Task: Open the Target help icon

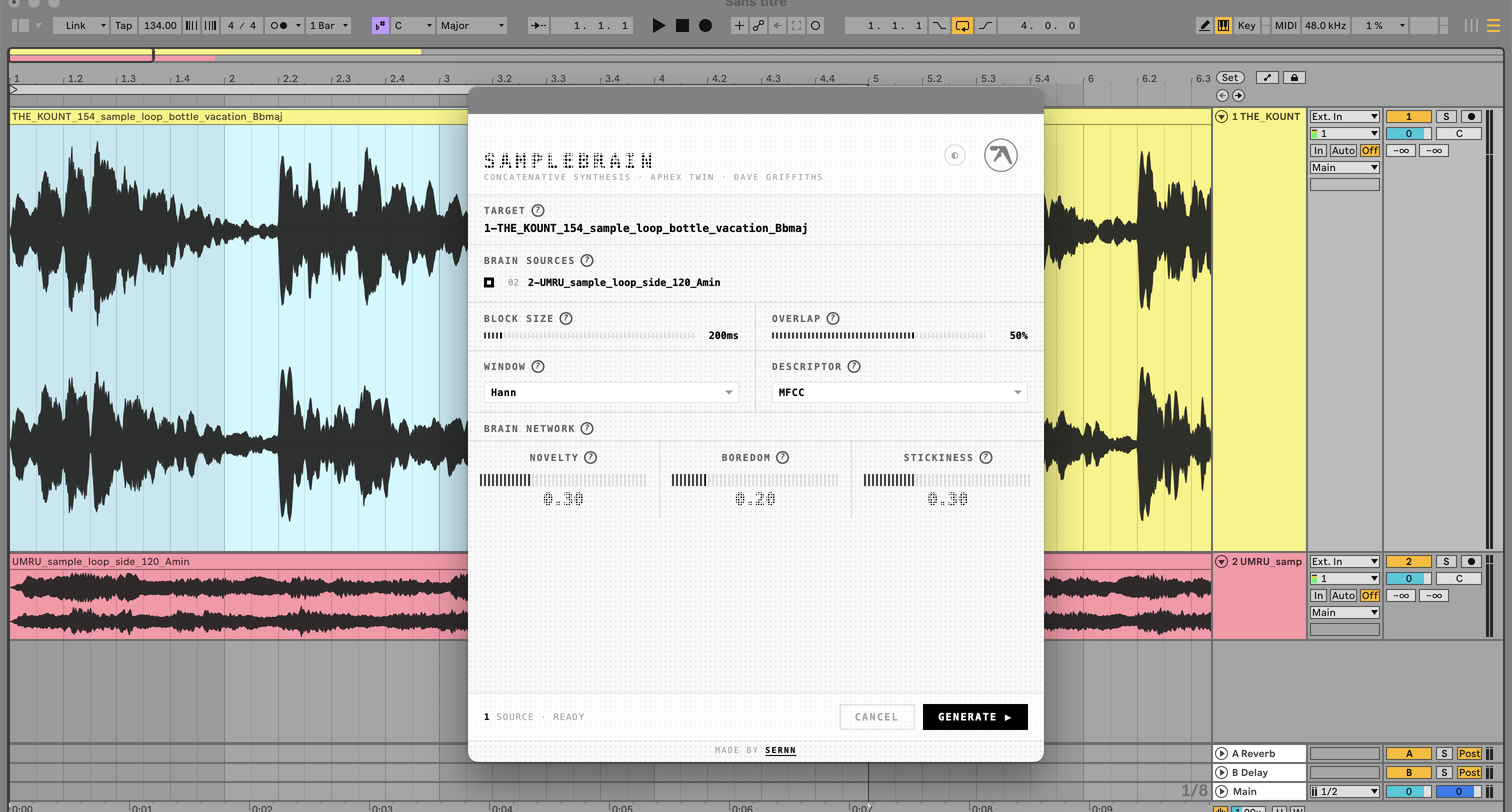Action: point(538,210)
